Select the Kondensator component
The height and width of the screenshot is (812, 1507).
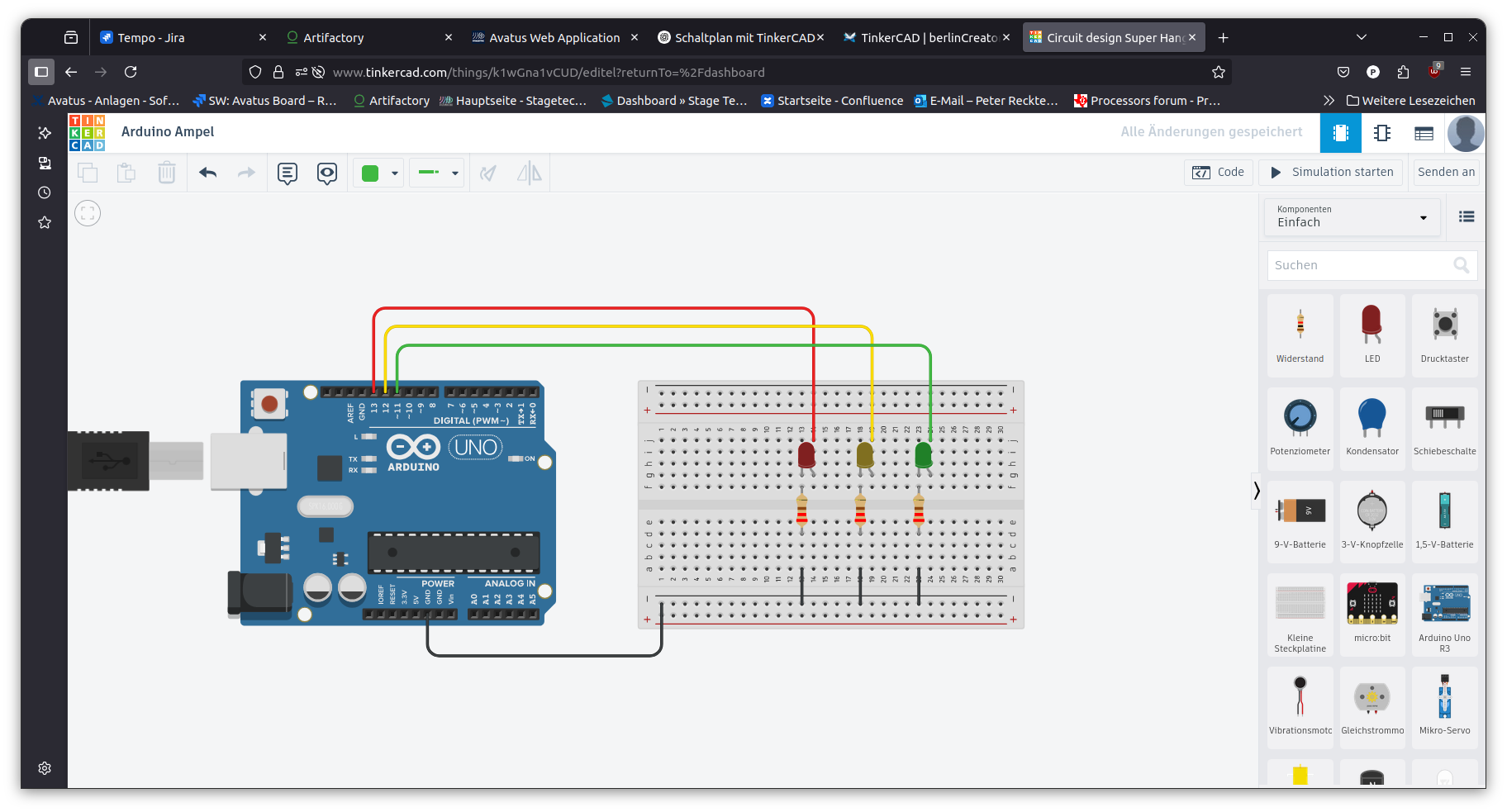1372,428
